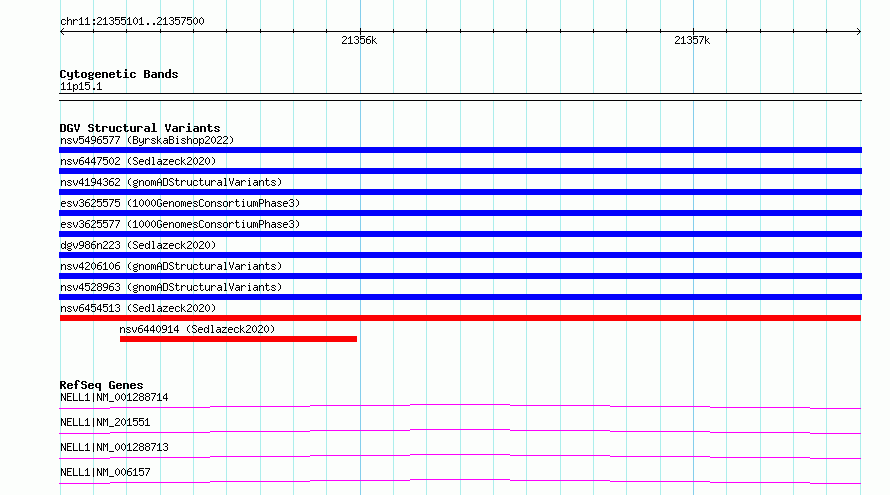Click the right arrow end of ruler
The image size is (890, 495).
coord(858,31)
